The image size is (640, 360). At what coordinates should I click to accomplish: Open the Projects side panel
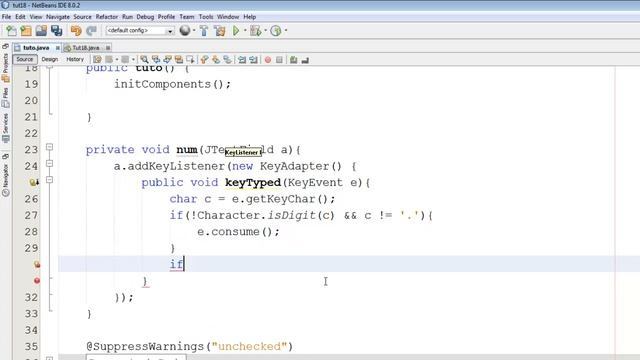tap(5, 67)
